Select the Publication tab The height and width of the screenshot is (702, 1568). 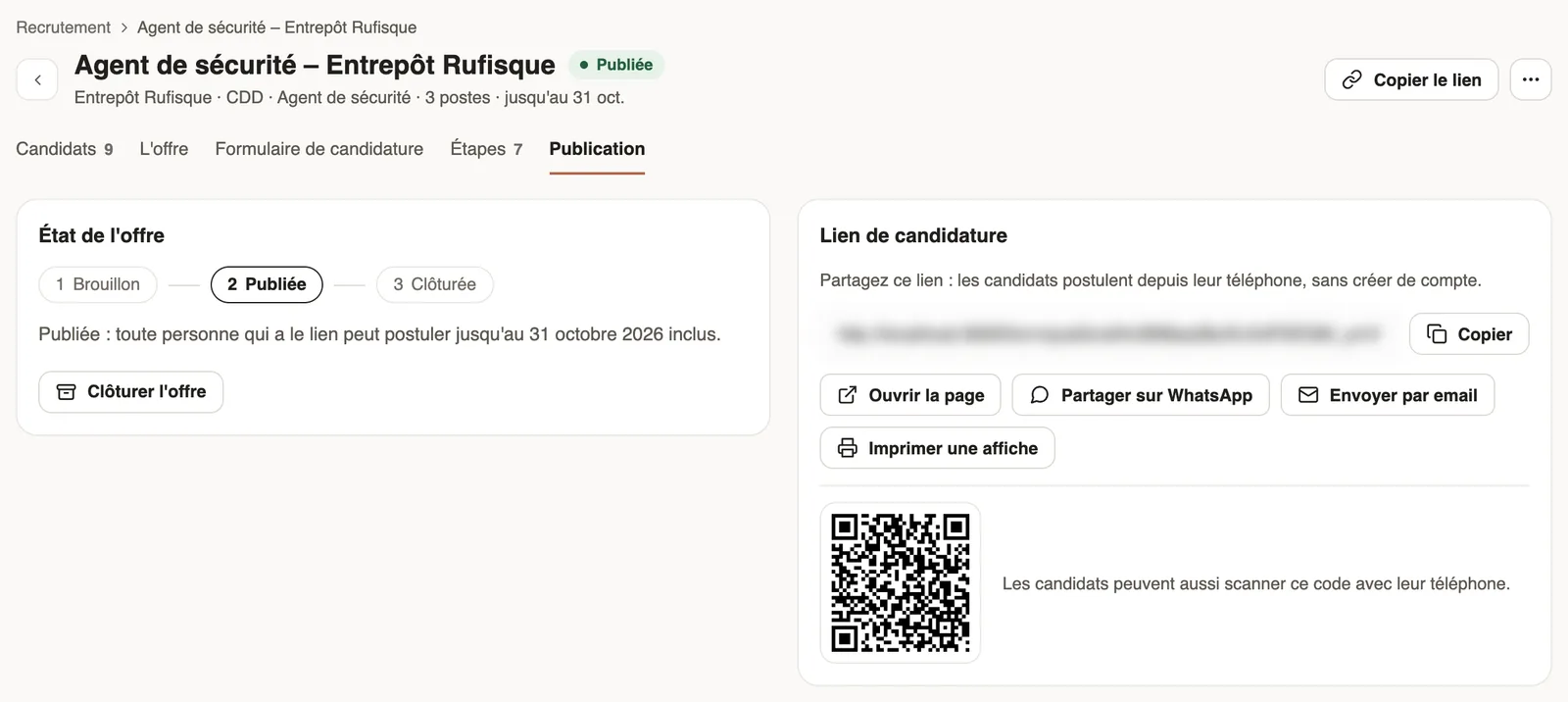pyautogui.click(x=597, y=149)
